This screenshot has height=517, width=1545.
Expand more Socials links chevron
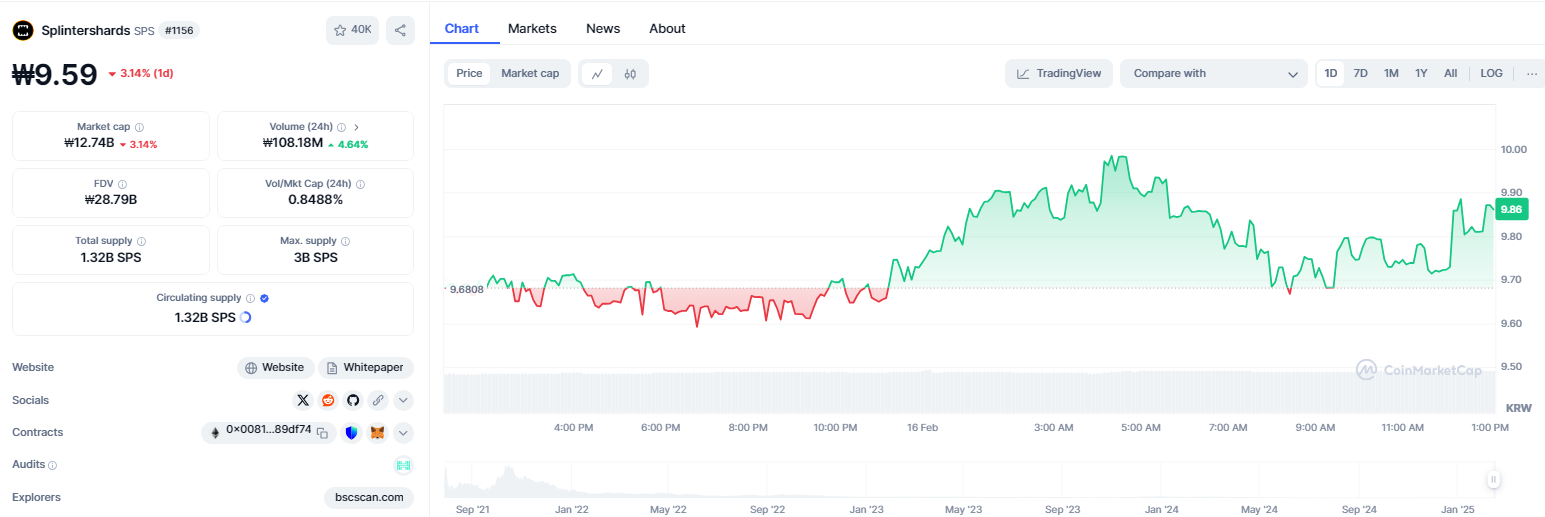403,400
